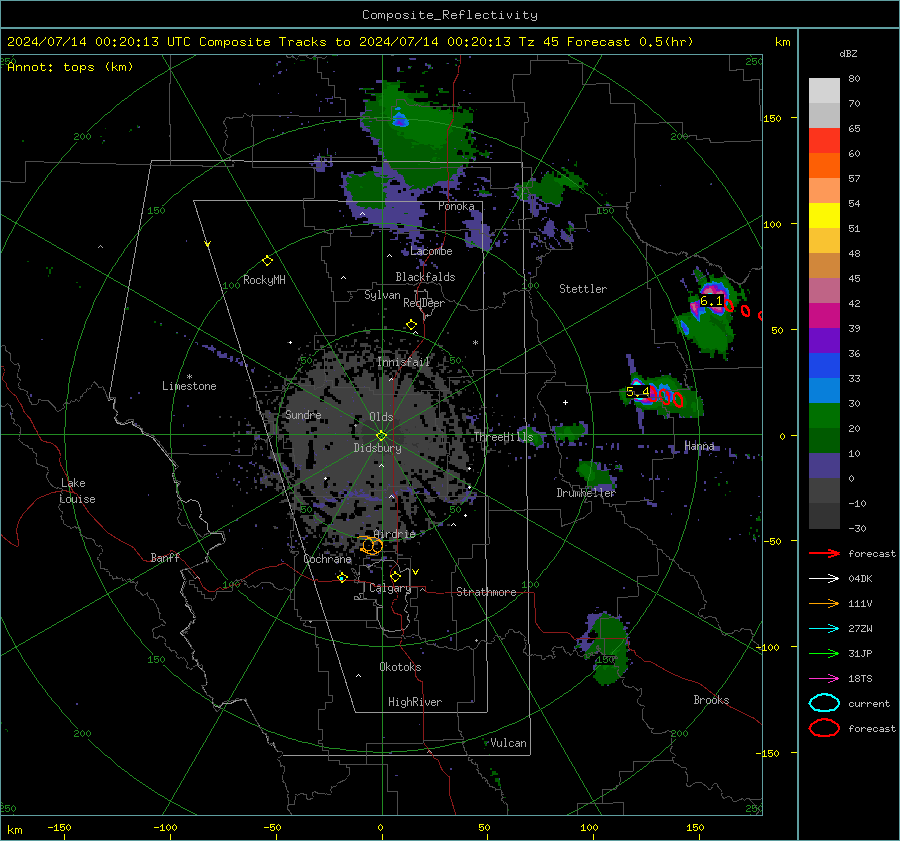The height and width of the screenshot is (841, 900).
Task: Click the Brooks city label
Action: point(711,700)
